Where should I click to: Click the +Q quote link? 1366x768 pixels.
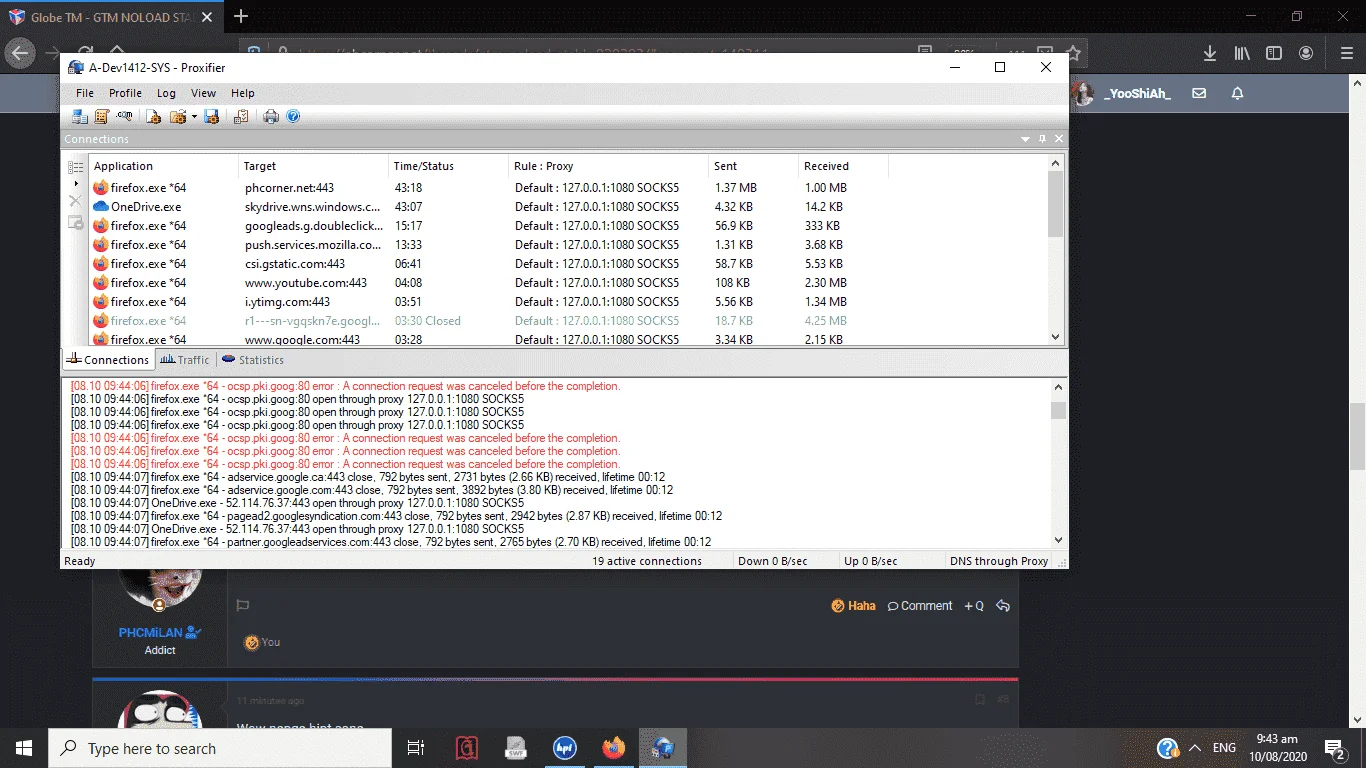point(974,606)
